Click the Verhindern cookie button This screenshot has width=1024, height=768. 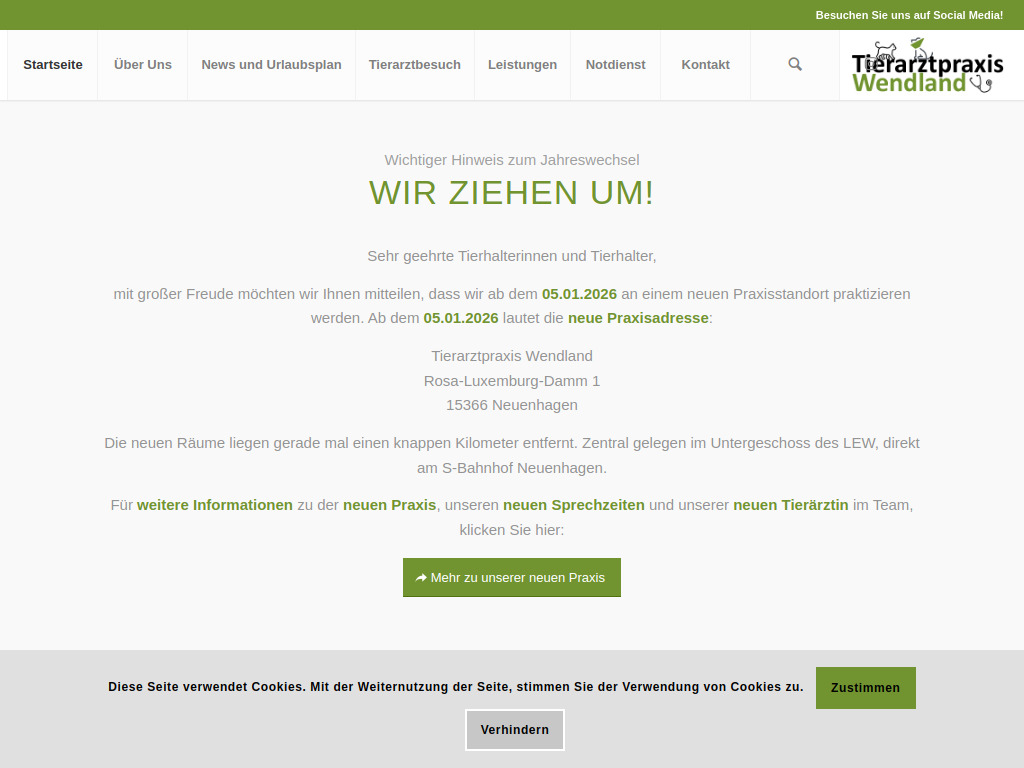(514, 730)
